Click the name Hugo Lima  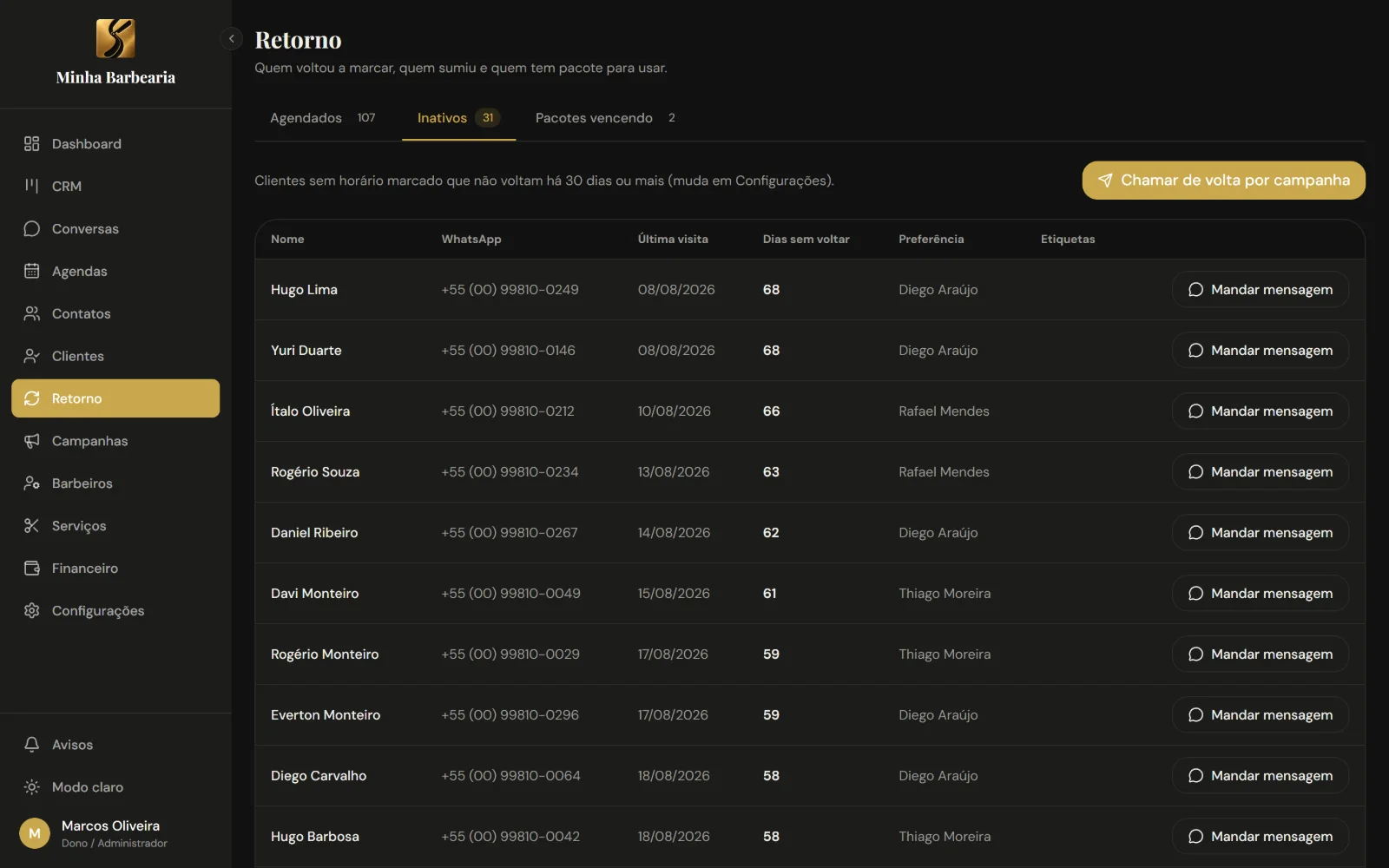[x=304, y=290]
